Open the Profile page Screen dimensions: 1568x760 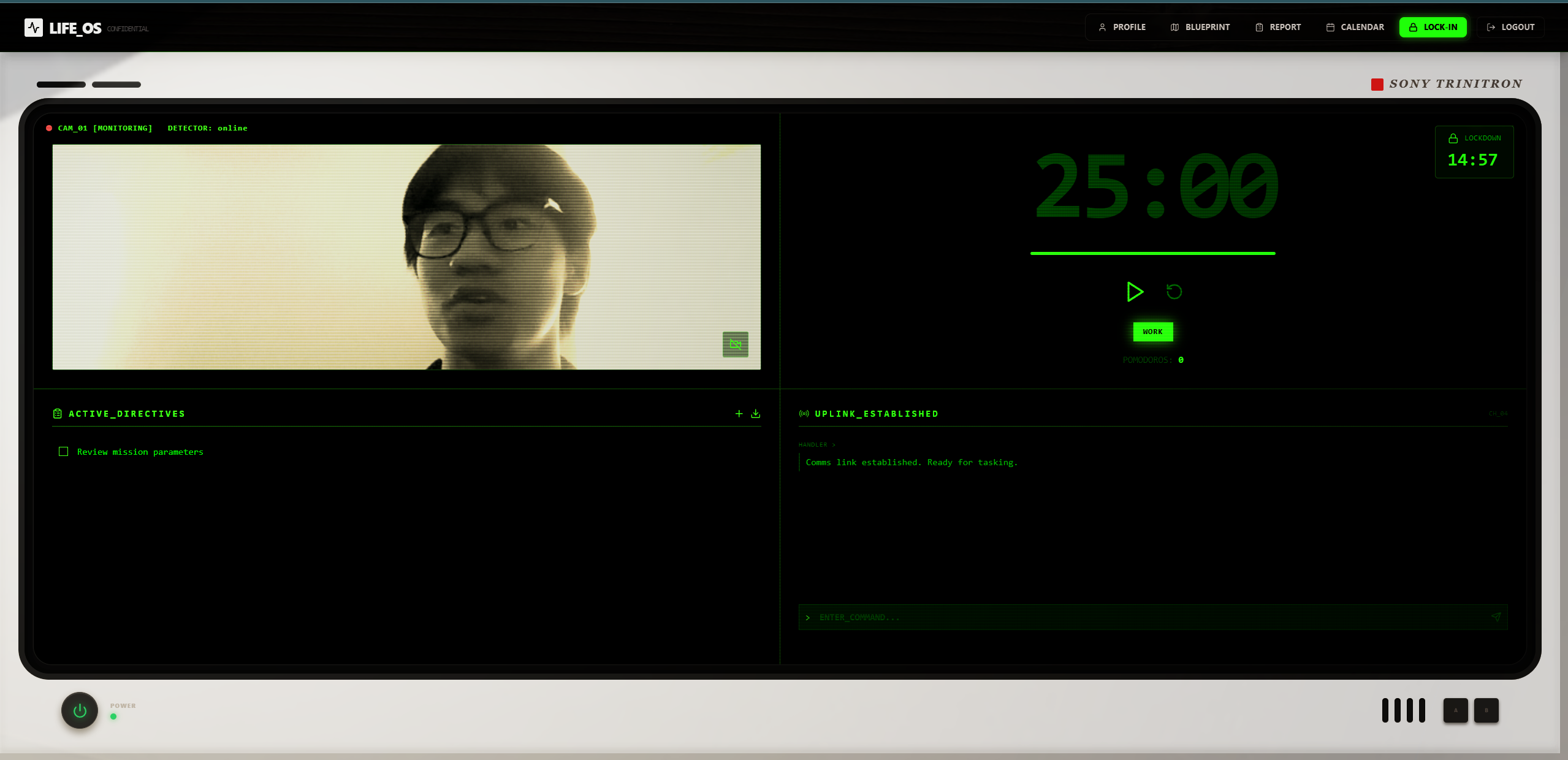tap(1122, 28)
